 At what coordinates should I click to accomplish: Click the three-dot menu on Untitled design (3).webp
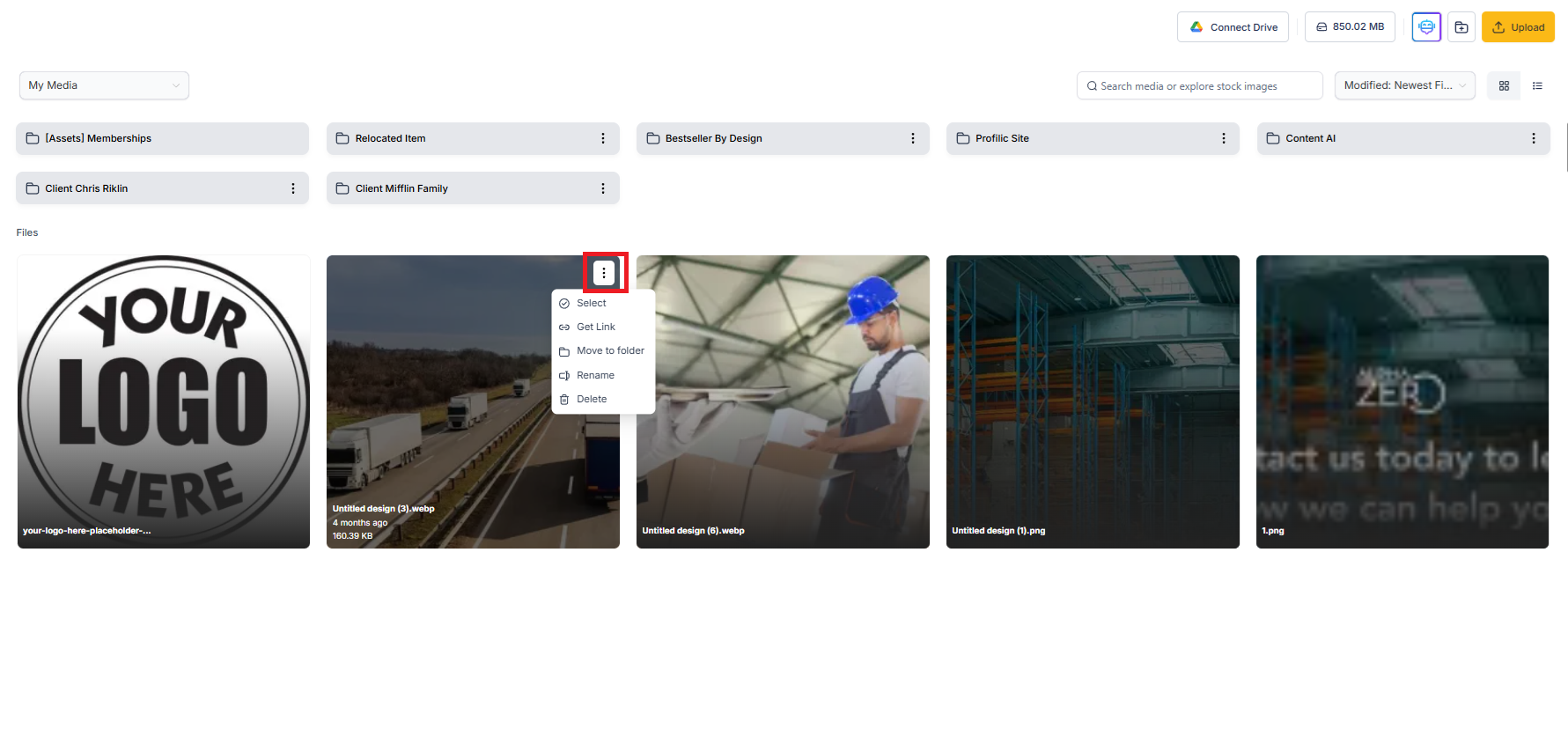pyautogui.click(x=604, y=273)
